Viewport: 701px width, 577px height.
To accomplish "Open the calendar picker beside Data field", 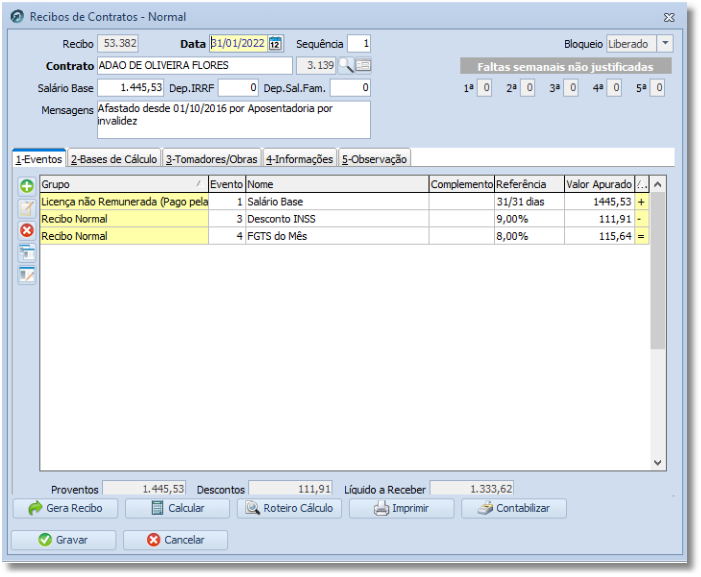I will [x=275, y=43].
